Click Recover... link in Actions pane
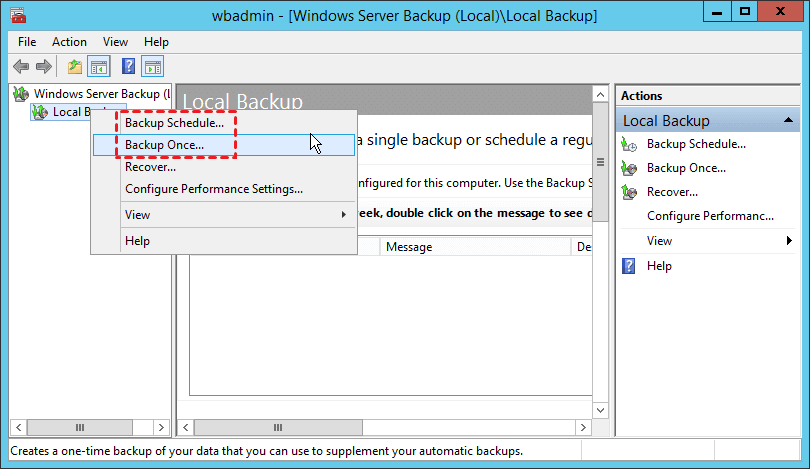This screenshot has height=469, width=810. 672,192
